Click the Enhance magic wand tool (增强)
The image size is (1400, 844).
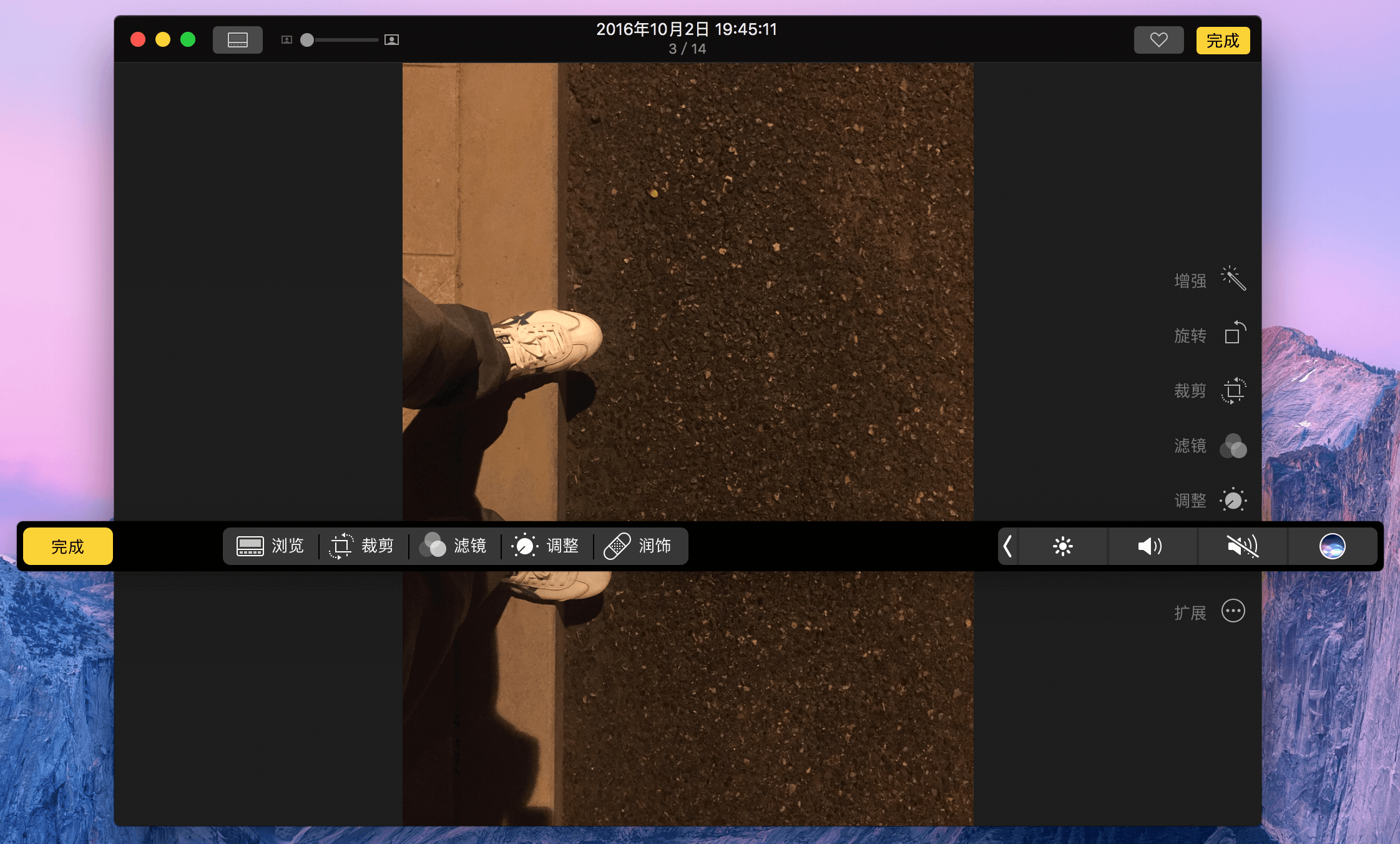coord(1210,280)
